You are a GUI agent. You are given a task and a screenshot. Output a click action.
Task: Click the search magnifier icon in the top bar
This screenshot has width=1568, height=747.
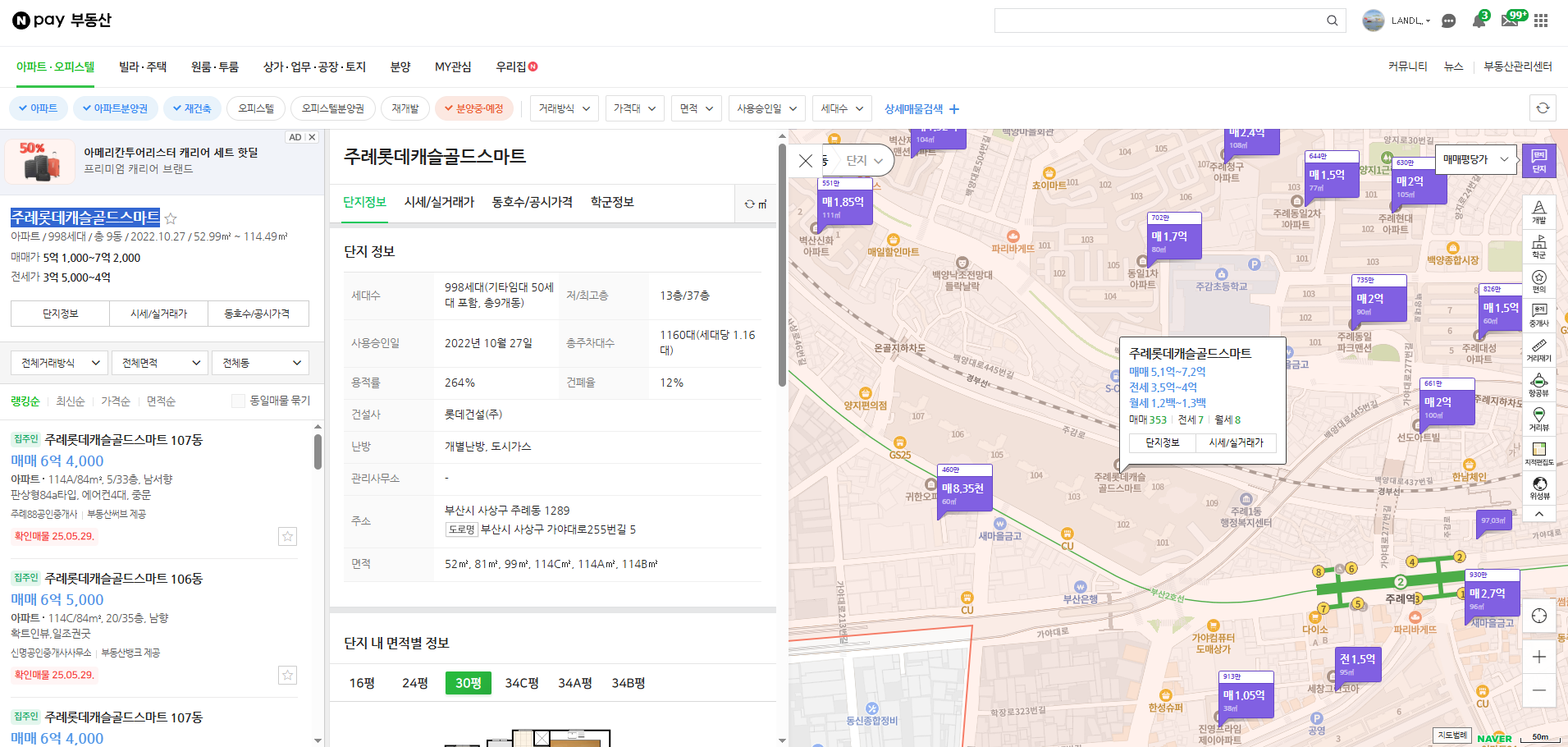pos(1332,21)
